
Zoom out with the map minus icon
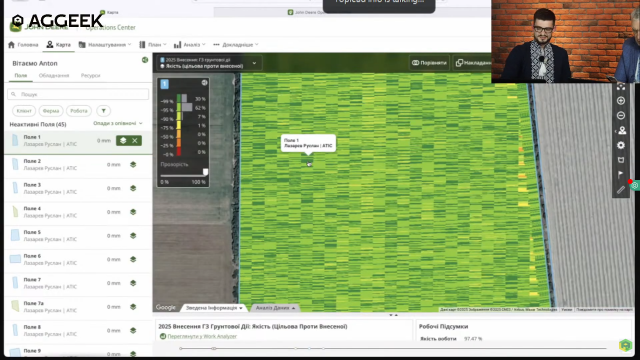[621, 116]
